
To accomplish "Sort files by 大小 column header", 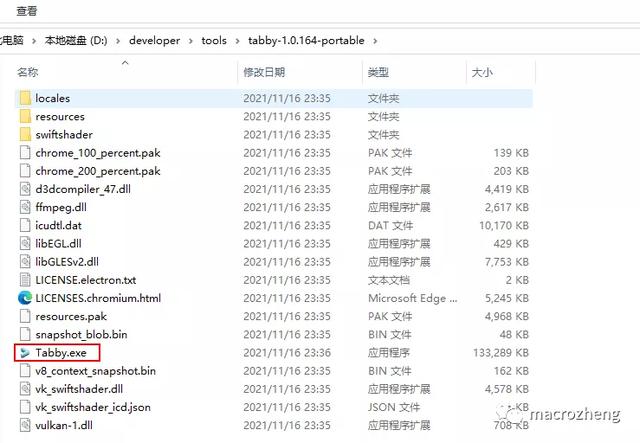I will pos(482,72).
